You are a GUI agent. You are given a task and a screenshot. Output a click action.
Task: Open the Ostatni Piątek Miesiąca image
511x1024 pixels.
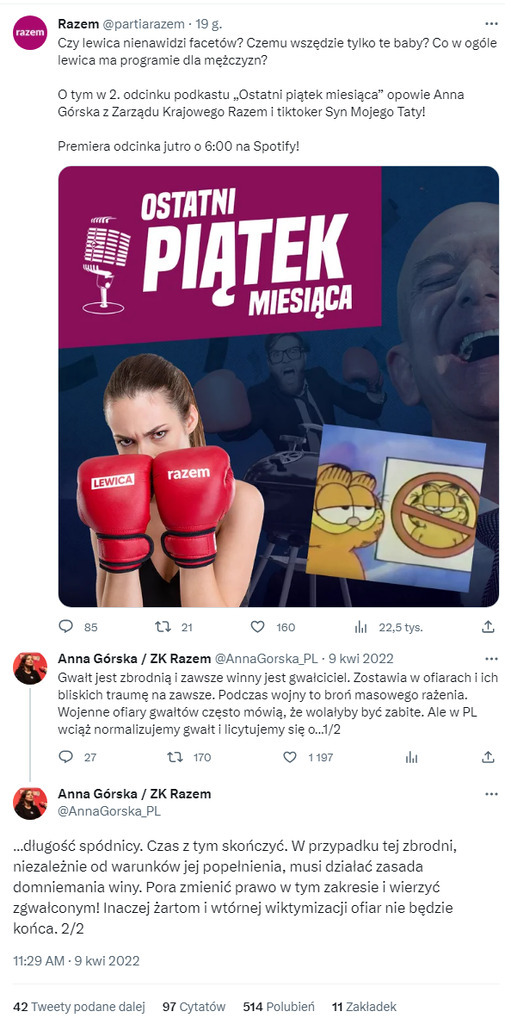278,387
